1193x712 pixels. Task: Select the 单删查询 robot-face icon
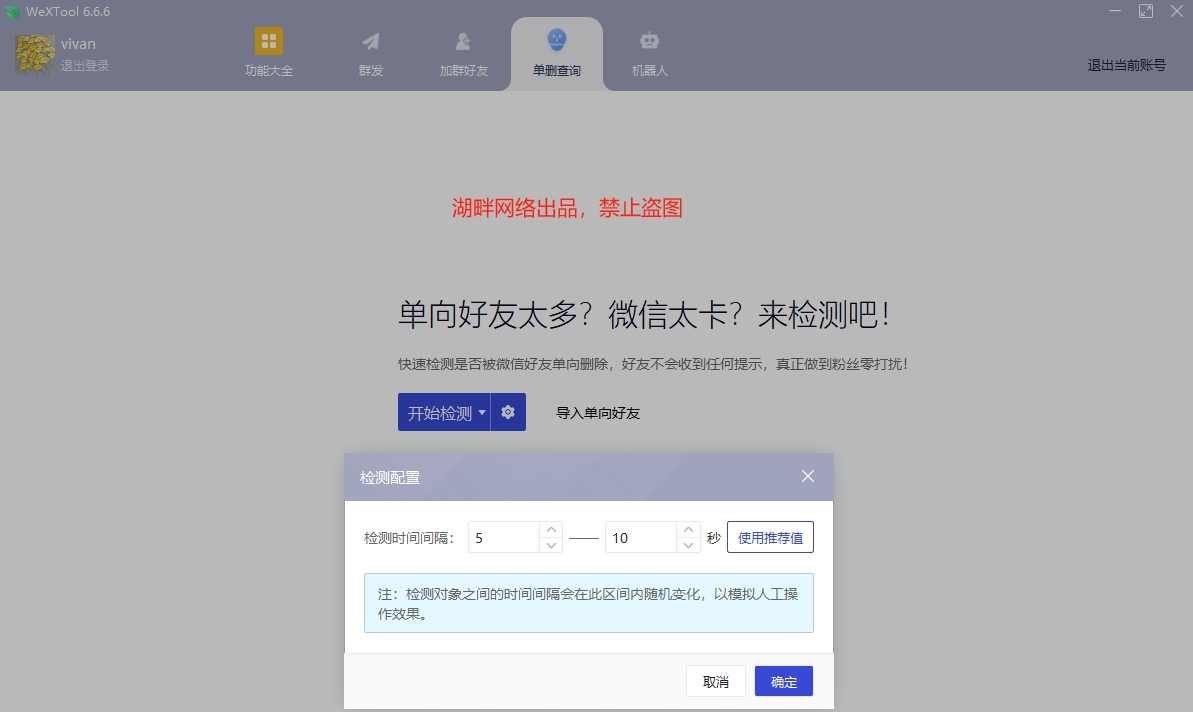coord(556,42)
